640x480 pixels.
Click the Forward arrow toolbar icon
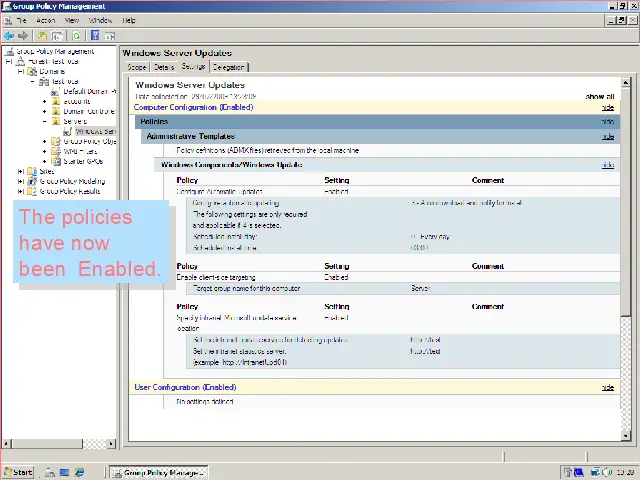tap(23, 36)
